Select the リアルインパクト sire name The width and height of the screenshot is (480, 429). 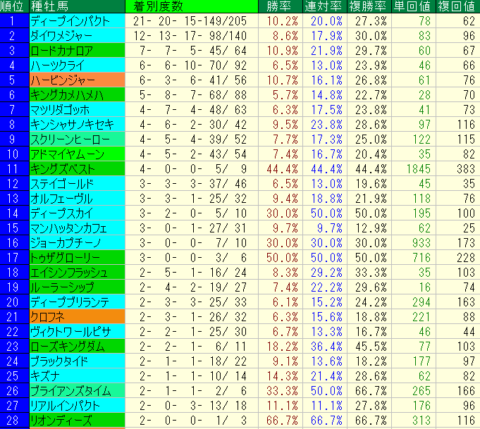click(65, 406)
